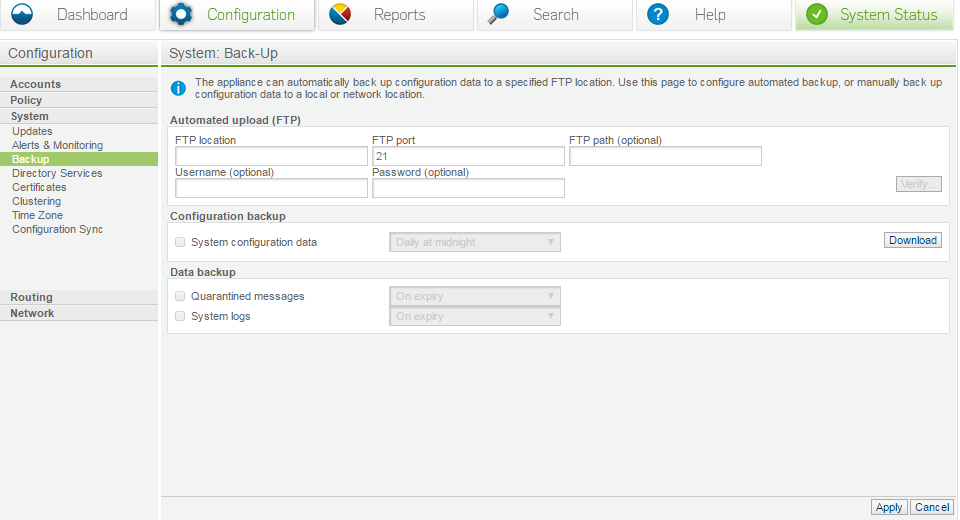960x520 pixels.
Task: Click the Dashboard dome icon
Action: pos(22,15)
